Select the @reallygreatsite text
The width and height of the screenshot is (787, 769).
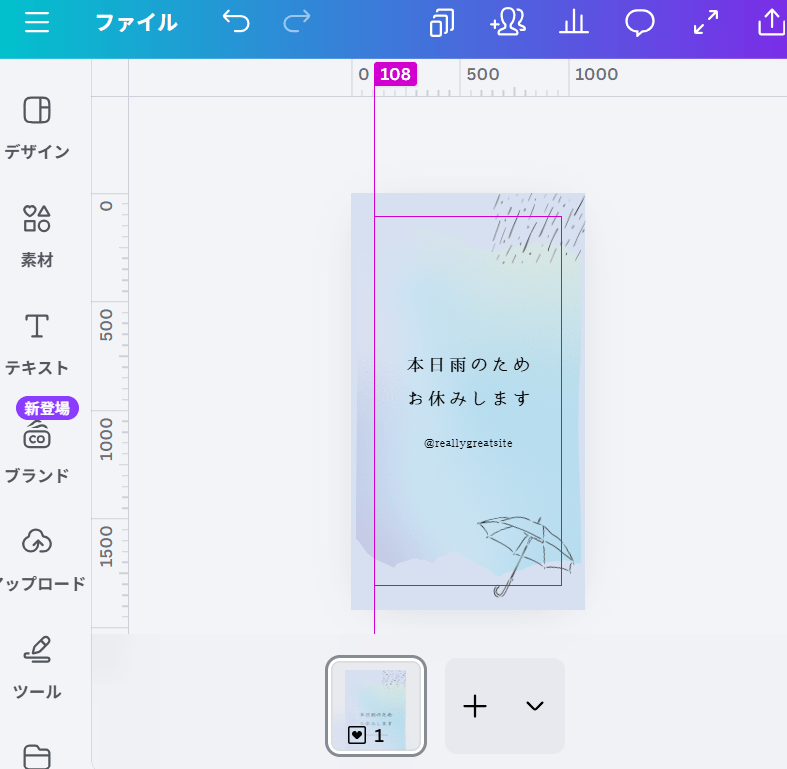pos(468,443)
